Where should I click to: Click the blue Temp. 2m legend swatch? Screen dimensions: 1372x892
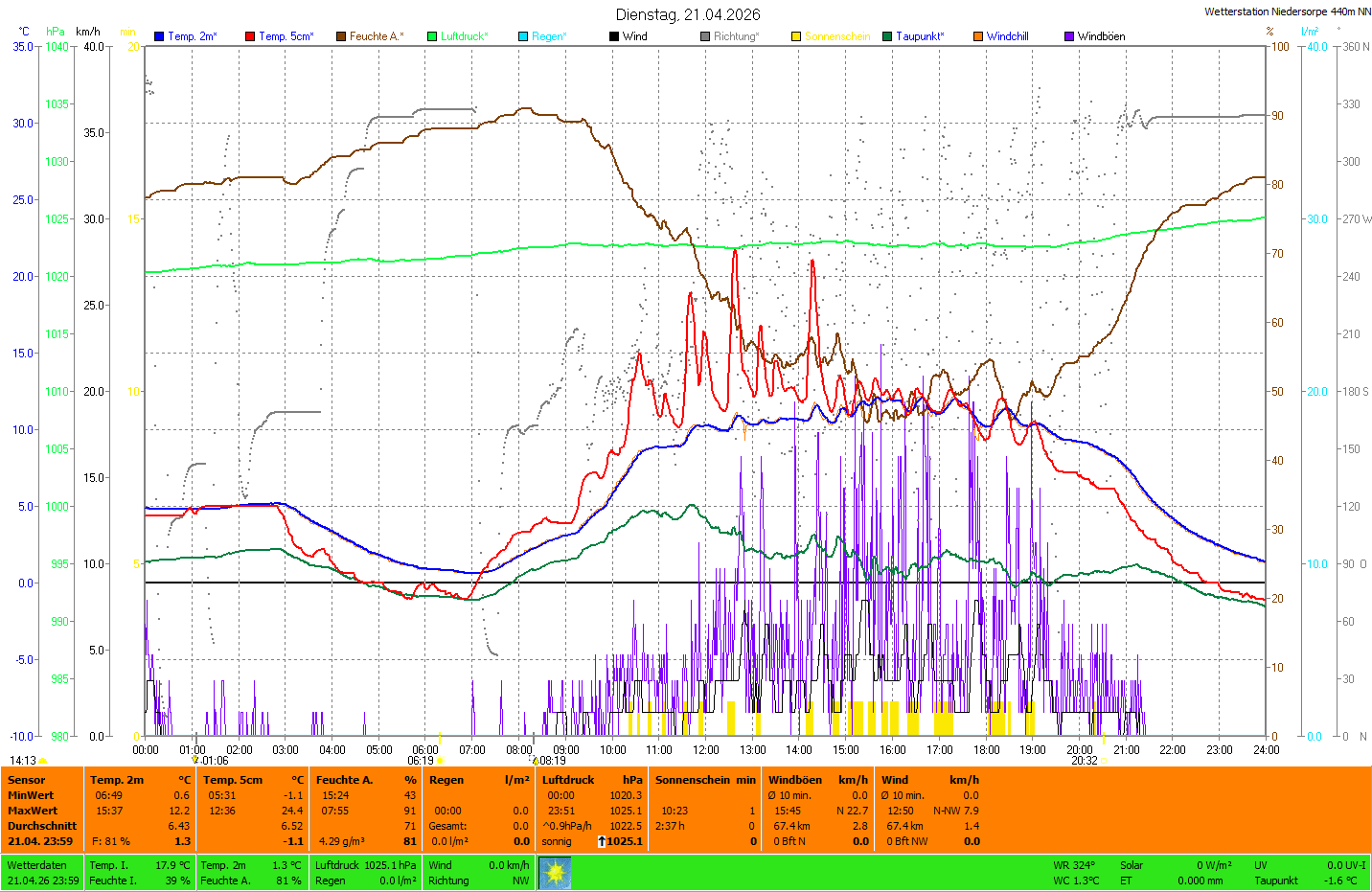pos(159,36)
